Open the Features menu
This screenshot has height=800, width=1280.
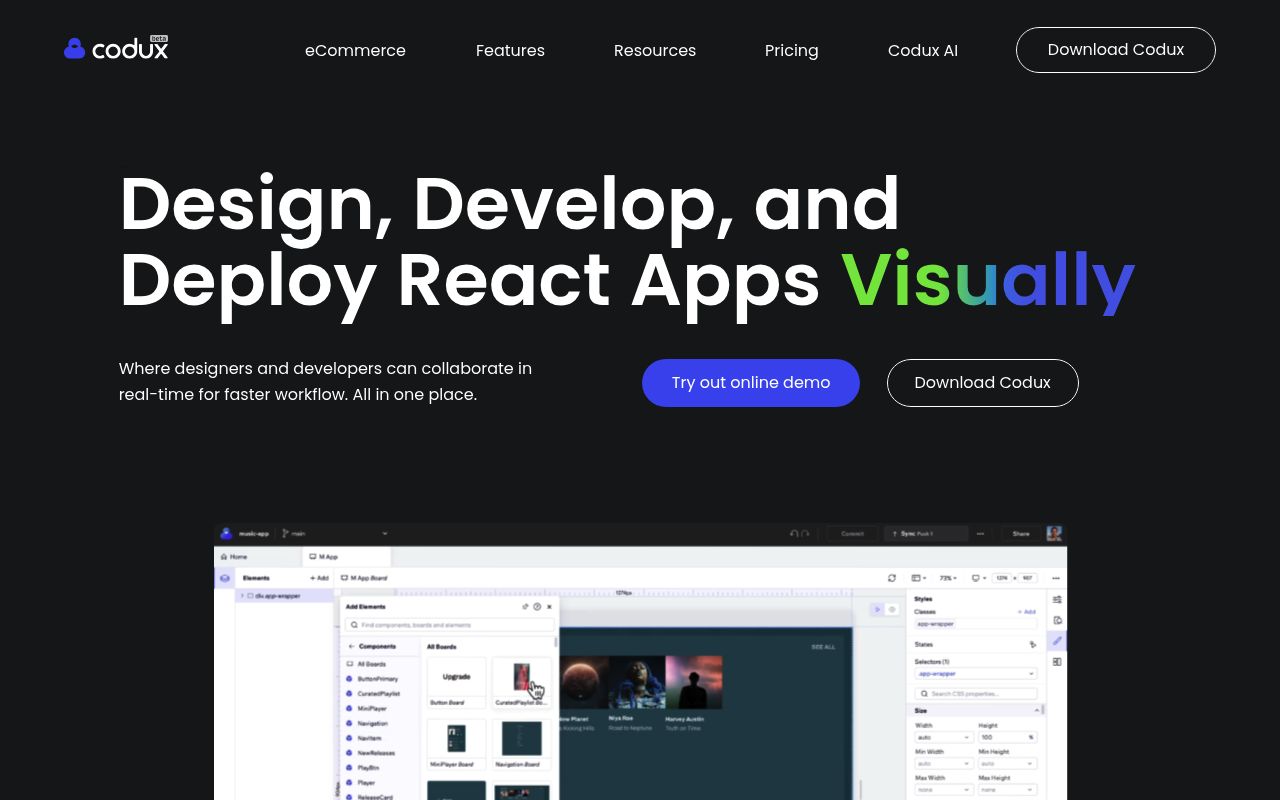click(510, 50)
